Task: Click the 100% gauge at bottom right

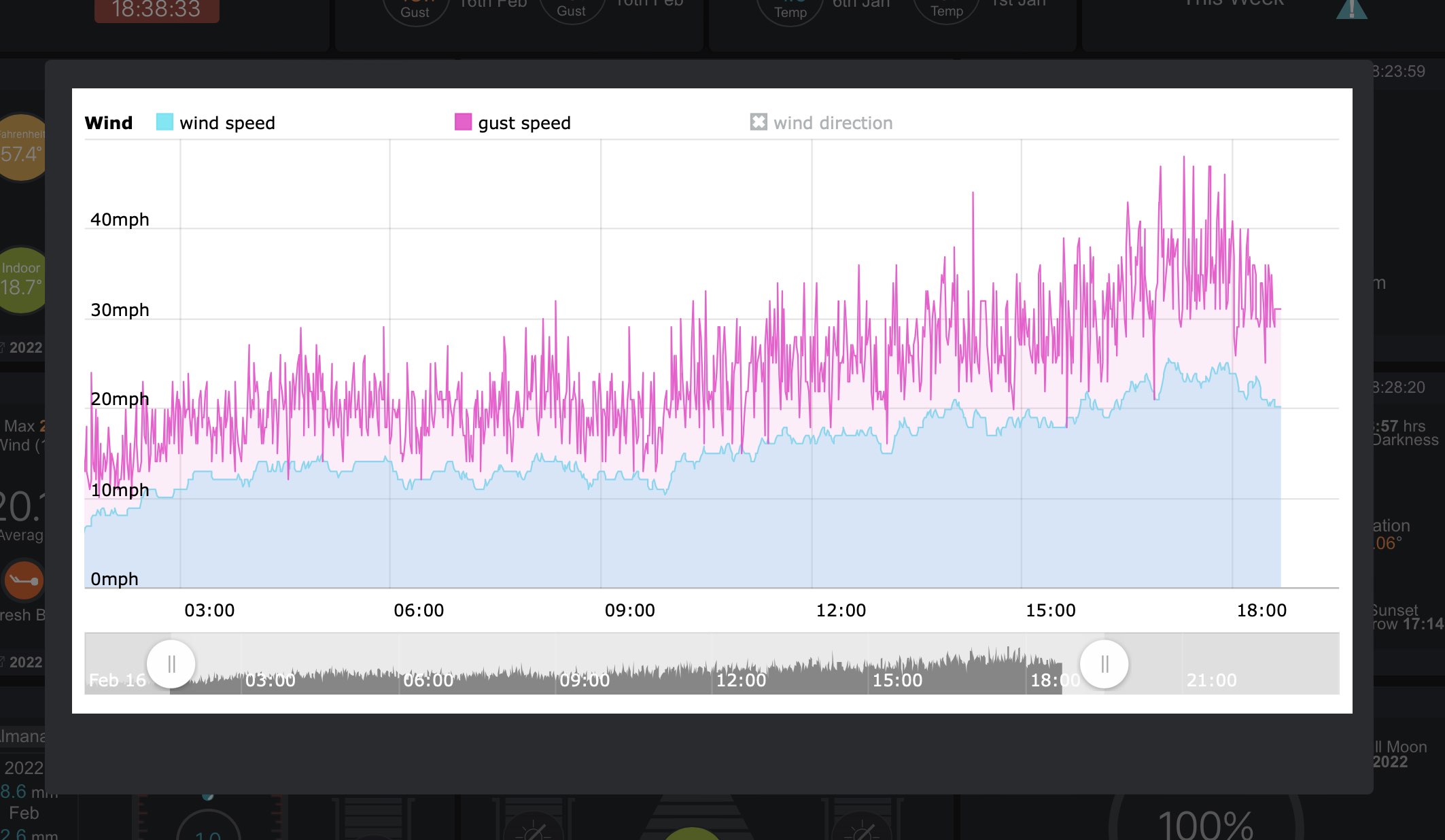Action: pyautogui.click(x=1205, y=824)
